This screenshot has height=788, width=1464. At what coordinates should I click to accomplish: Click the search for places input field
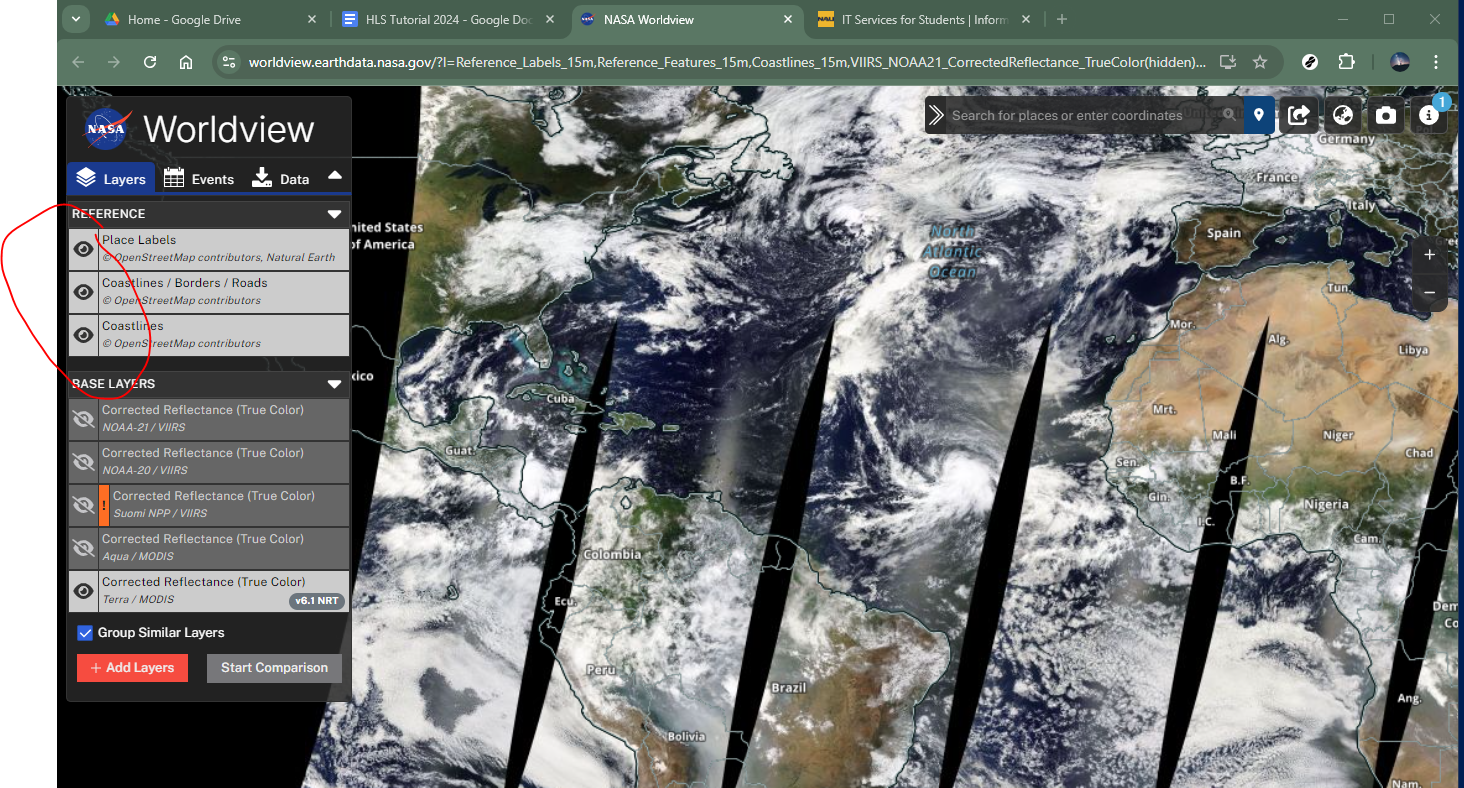pyautogui.click(x=1080, y=115)
